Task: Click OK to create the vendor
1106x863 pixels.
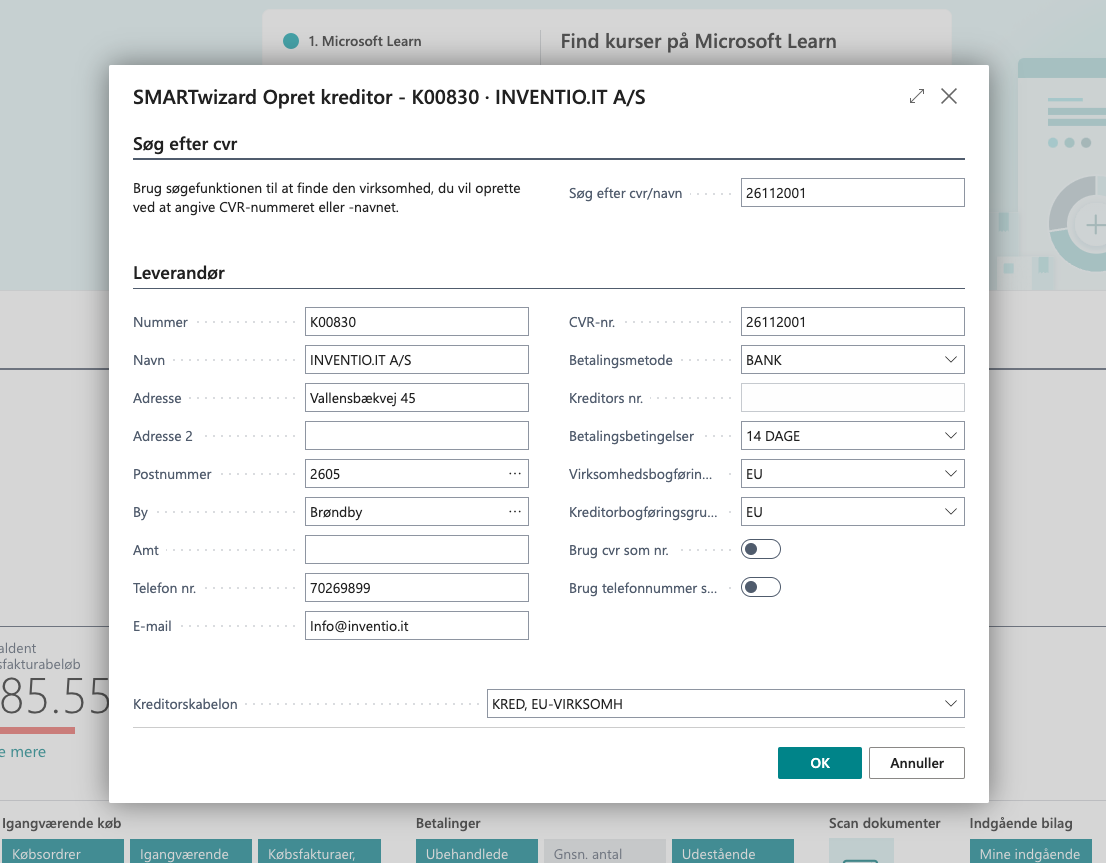Action: click(x=819, y=763)
